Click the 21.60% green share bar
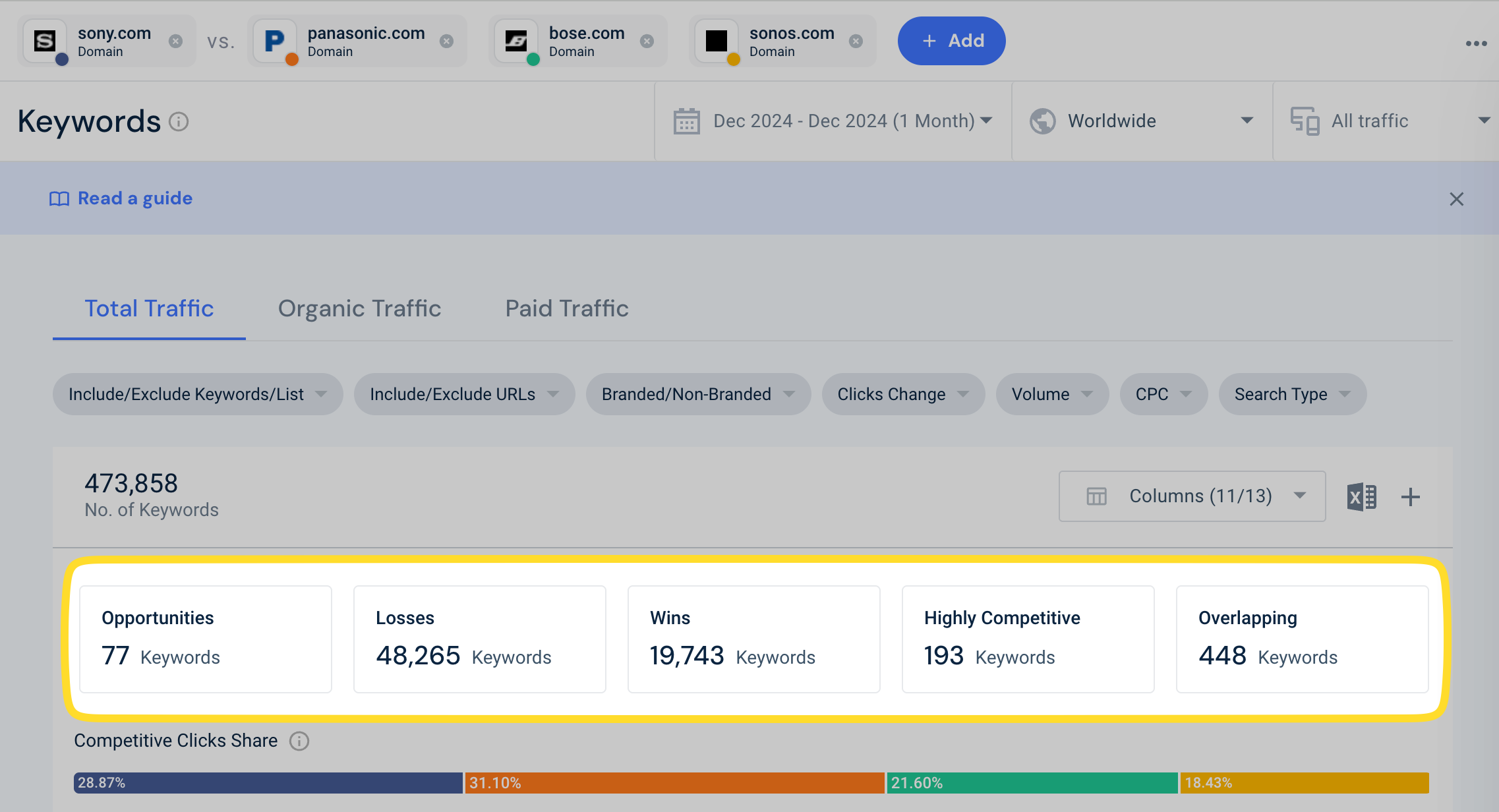Image resolution: width=1499 pixels, height=812 pixels. [x=1032, y=783]
